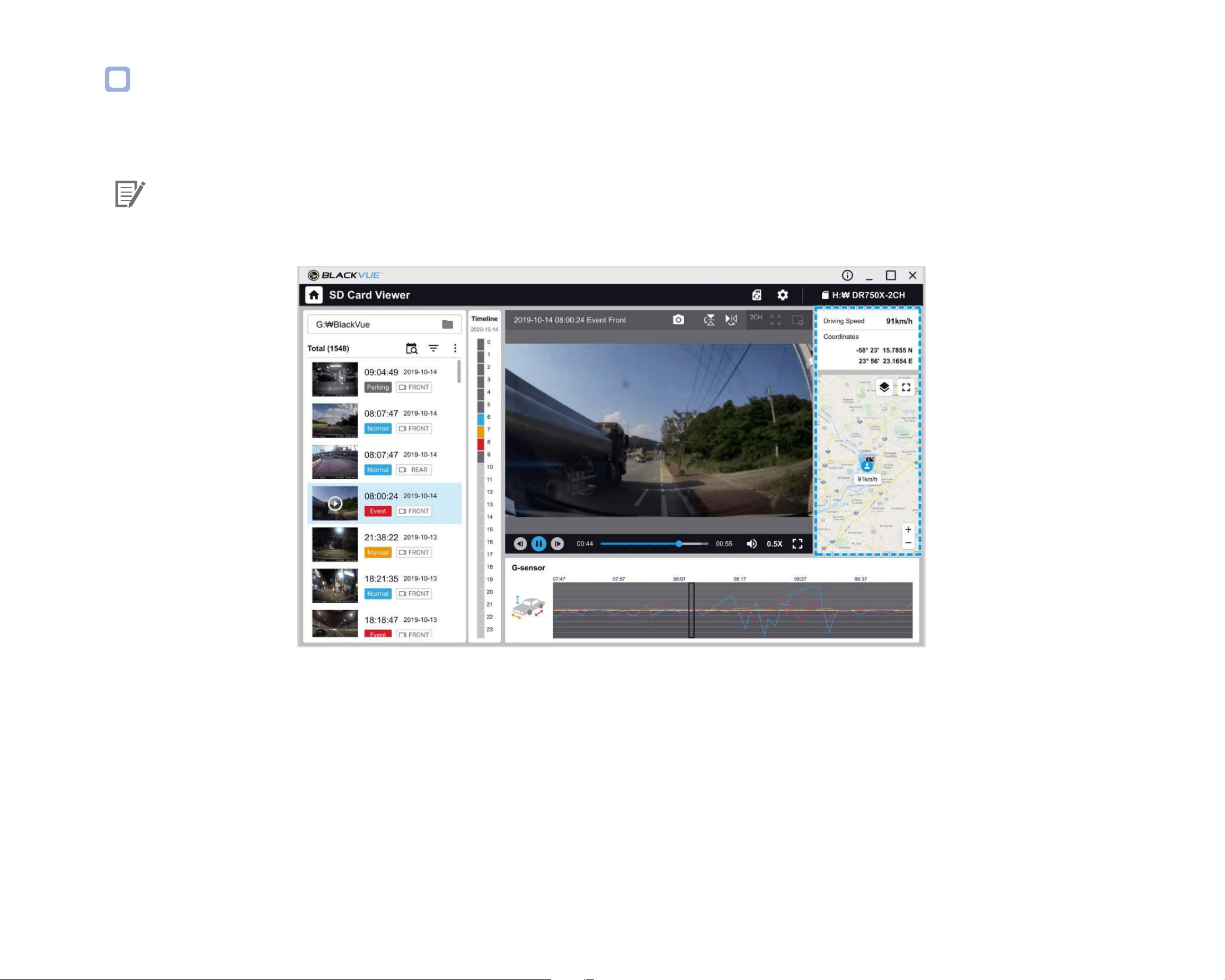This screenshot has width=1225, height=980.
Task: Open Settings gear in the header
Action: pyautogui.click(x=782, y=295)
